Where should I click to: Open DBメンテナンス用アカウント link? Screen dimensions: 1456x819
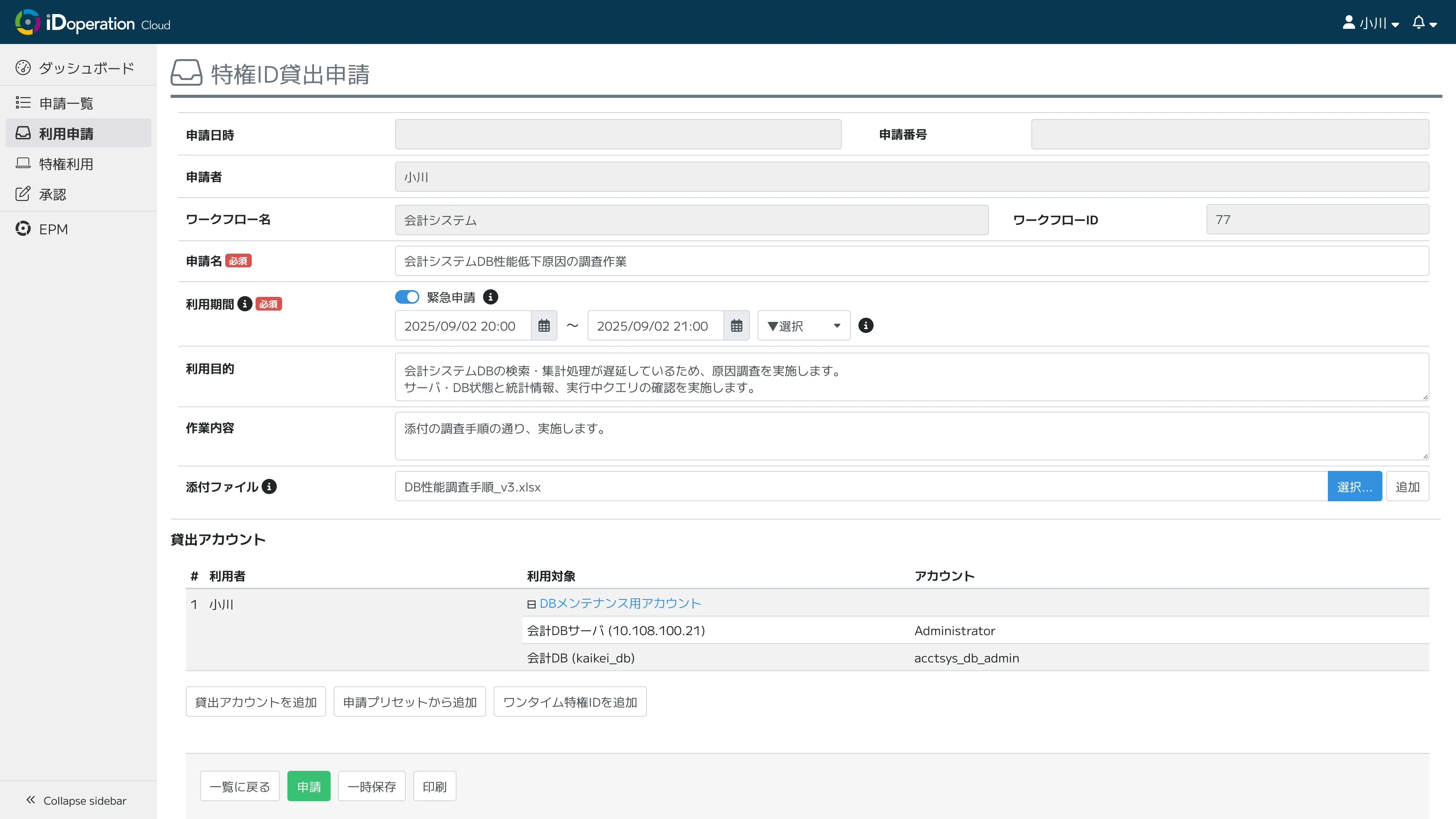620,603
